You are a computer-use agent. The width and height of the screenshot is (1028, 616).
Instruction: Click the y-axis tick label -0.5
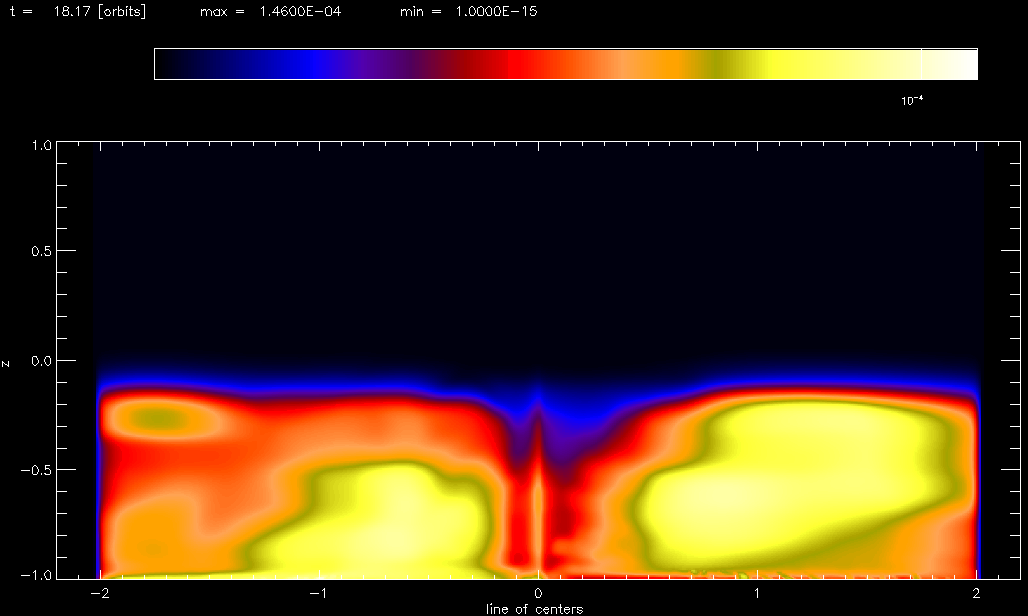[35, 469]
